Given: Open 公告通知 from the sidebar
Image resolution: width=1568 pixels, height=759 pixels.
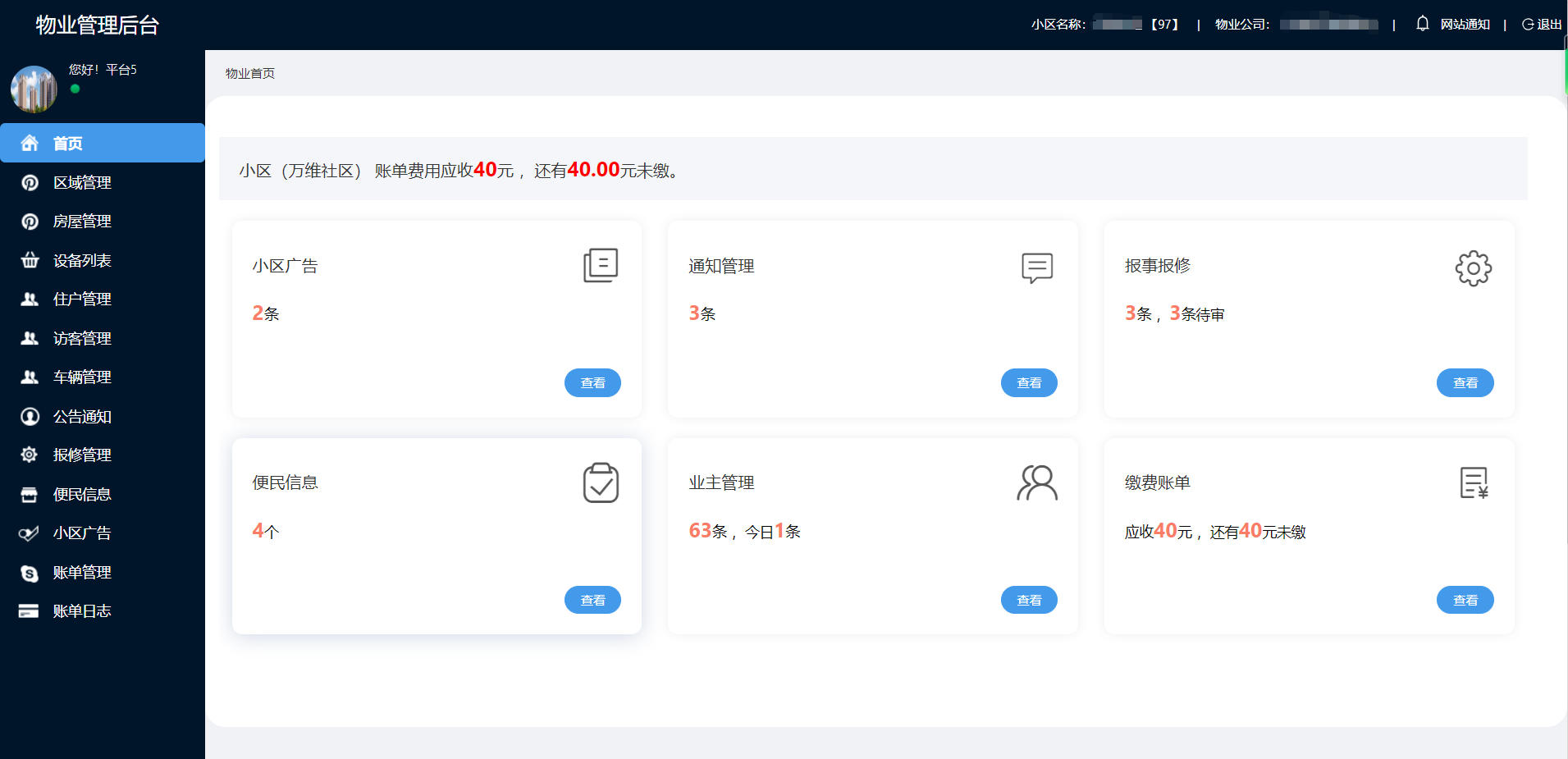Looking at the screenshot, I should click(82, 416).
